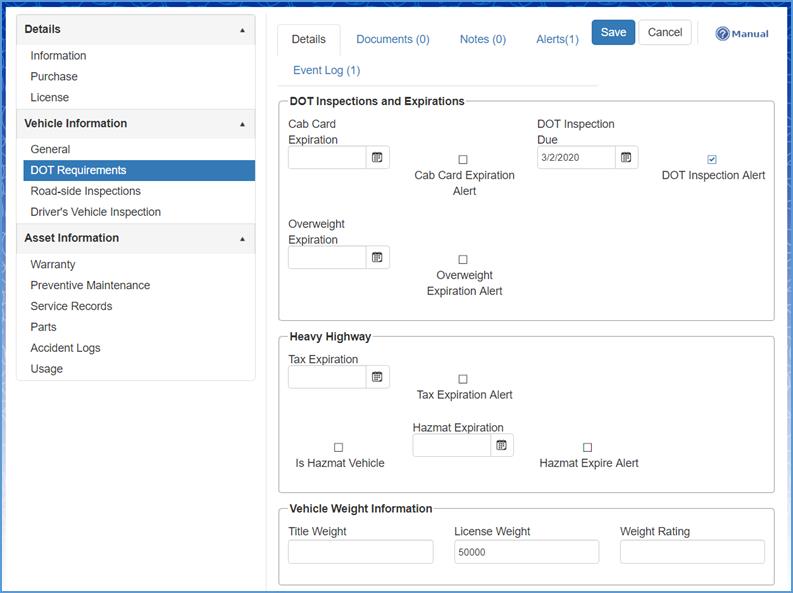Uncheck the DOT Inspection Alert checkbox
Screen dimensions: 793x593
(712, 159)
